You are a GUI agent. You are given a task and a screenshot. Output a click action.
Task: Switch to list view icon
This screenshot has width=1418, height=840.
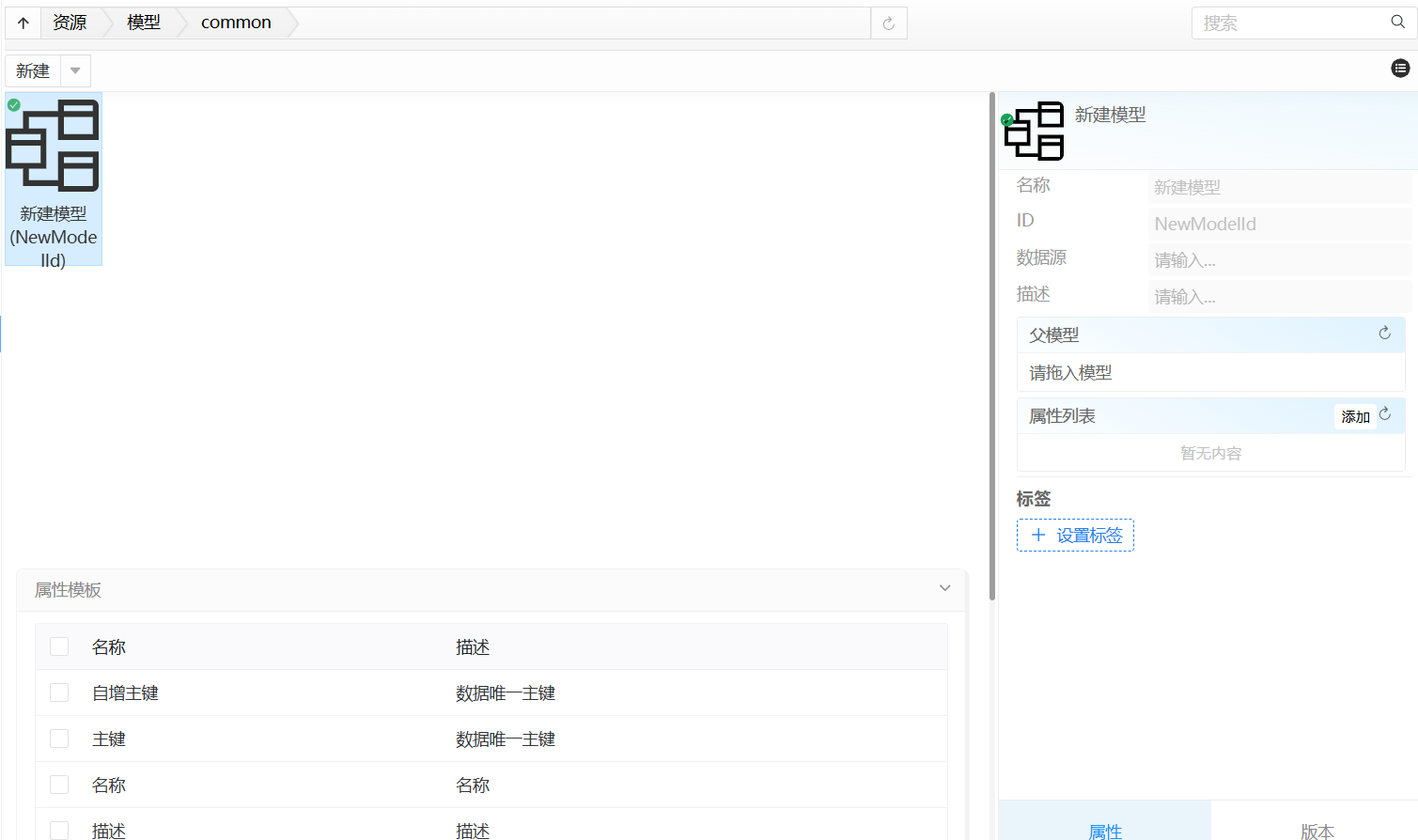[1400, 68]
